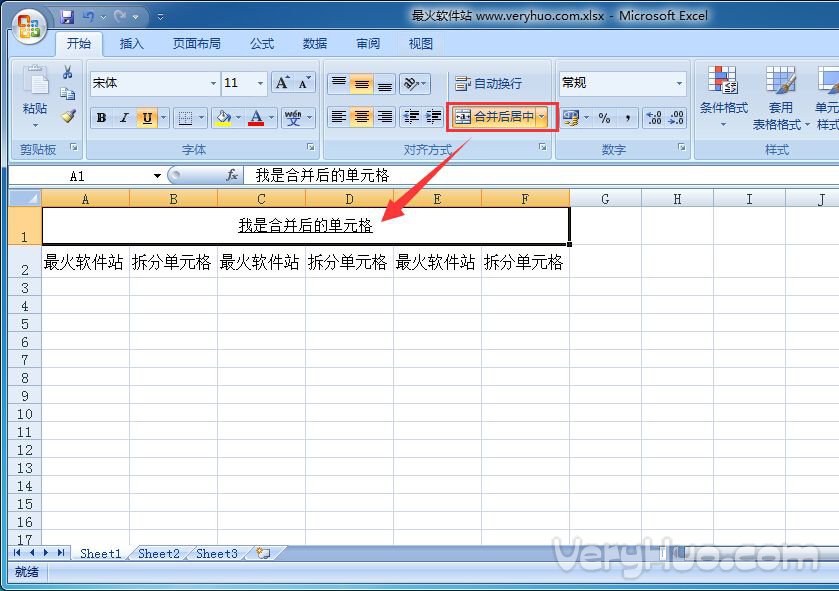Image resolution: width=839 pixels, height=591 pixels.
Task: Switch to the 页面布局 ribbon tab
Action: (196, 44)
